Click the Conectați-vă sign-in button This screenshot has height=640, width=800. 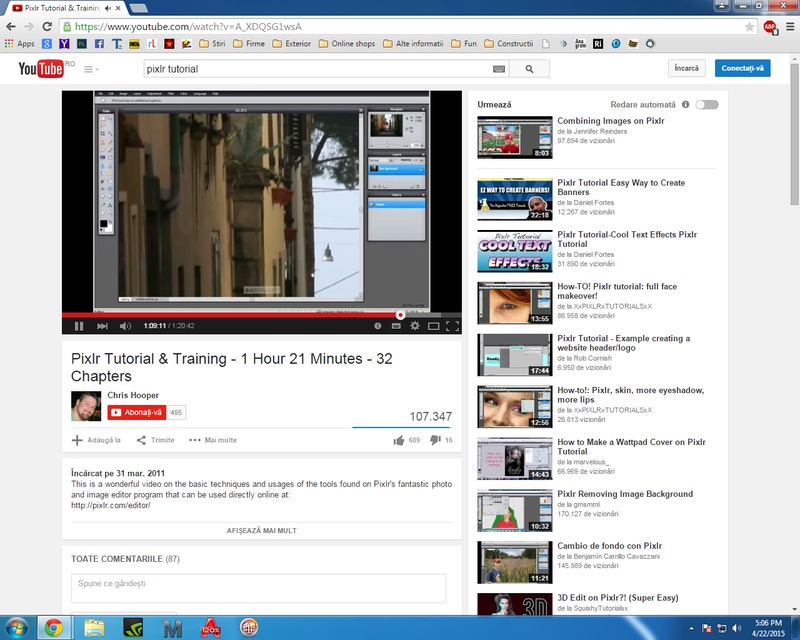pos(742,68)
